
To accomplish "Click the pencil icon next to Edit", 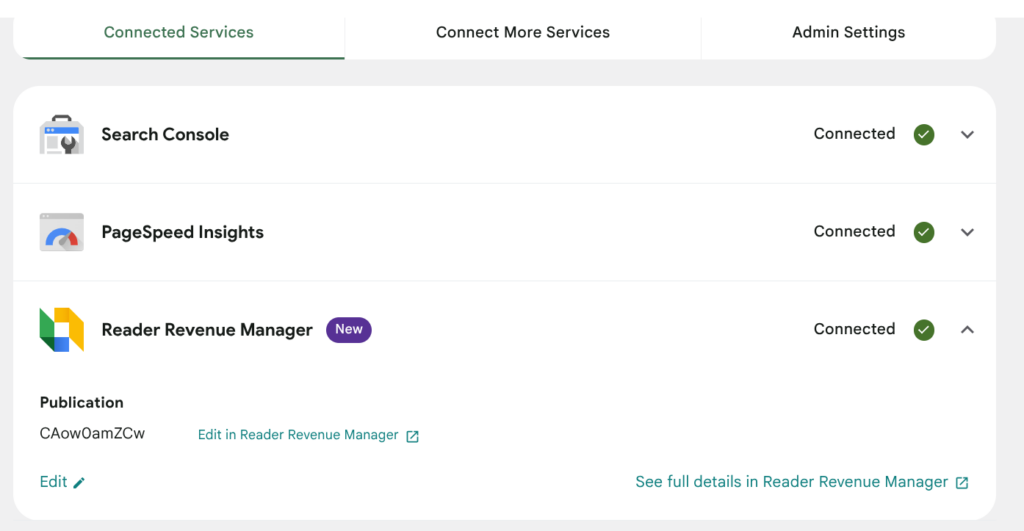I will coord(79,483).
